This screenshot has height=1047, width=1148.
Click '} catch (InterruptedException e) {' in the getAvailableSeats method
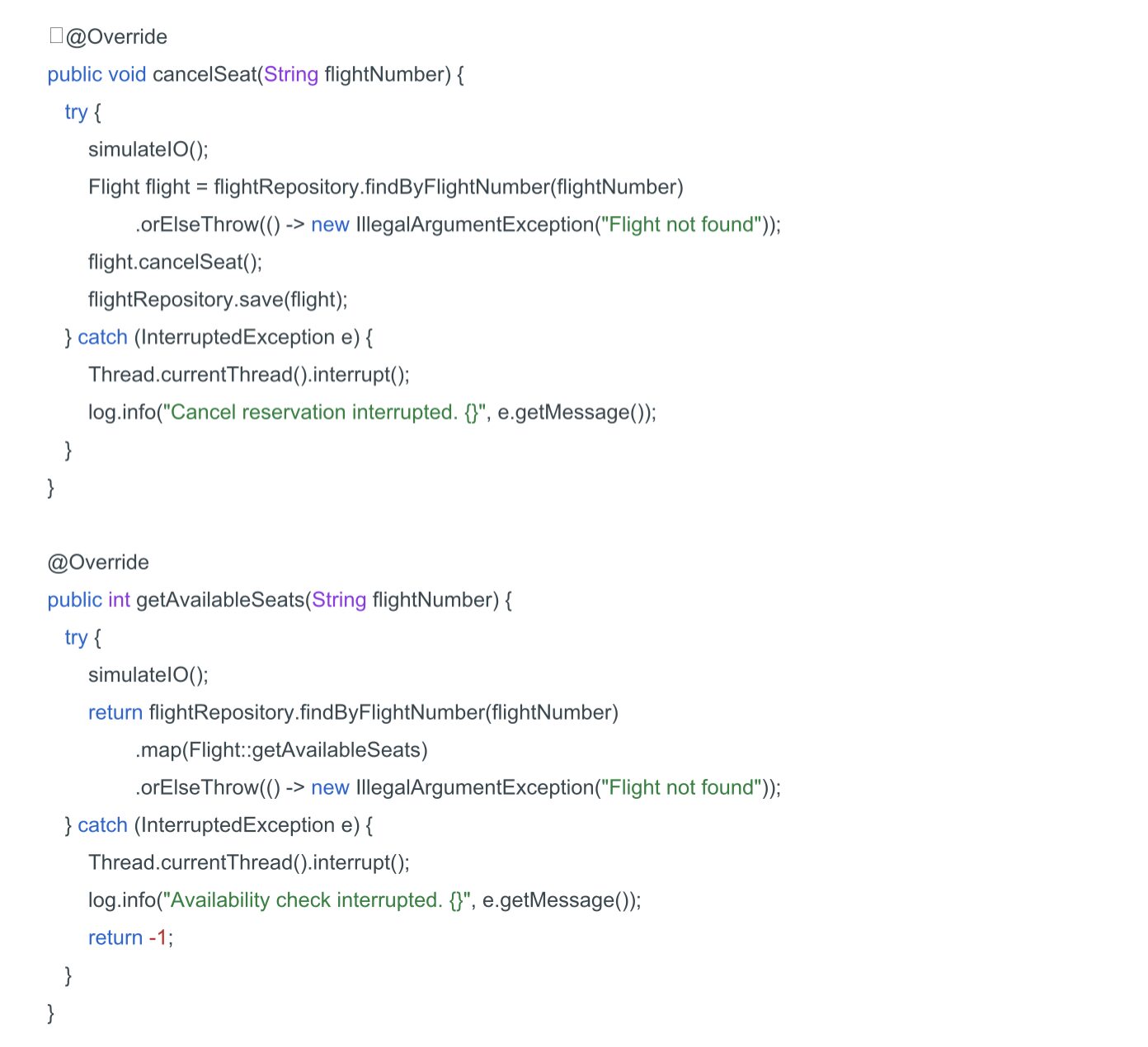coord(219,825)
